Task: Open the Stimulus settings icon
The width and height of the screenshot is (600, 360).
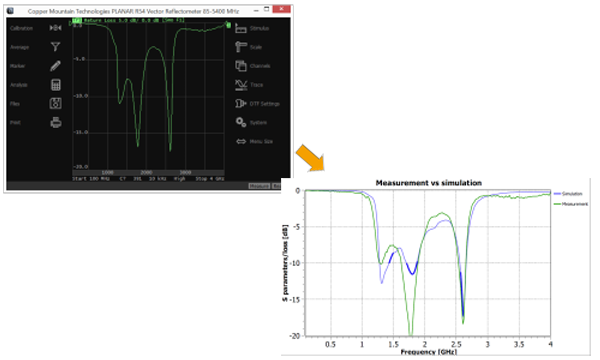Action: pos(241,28)
